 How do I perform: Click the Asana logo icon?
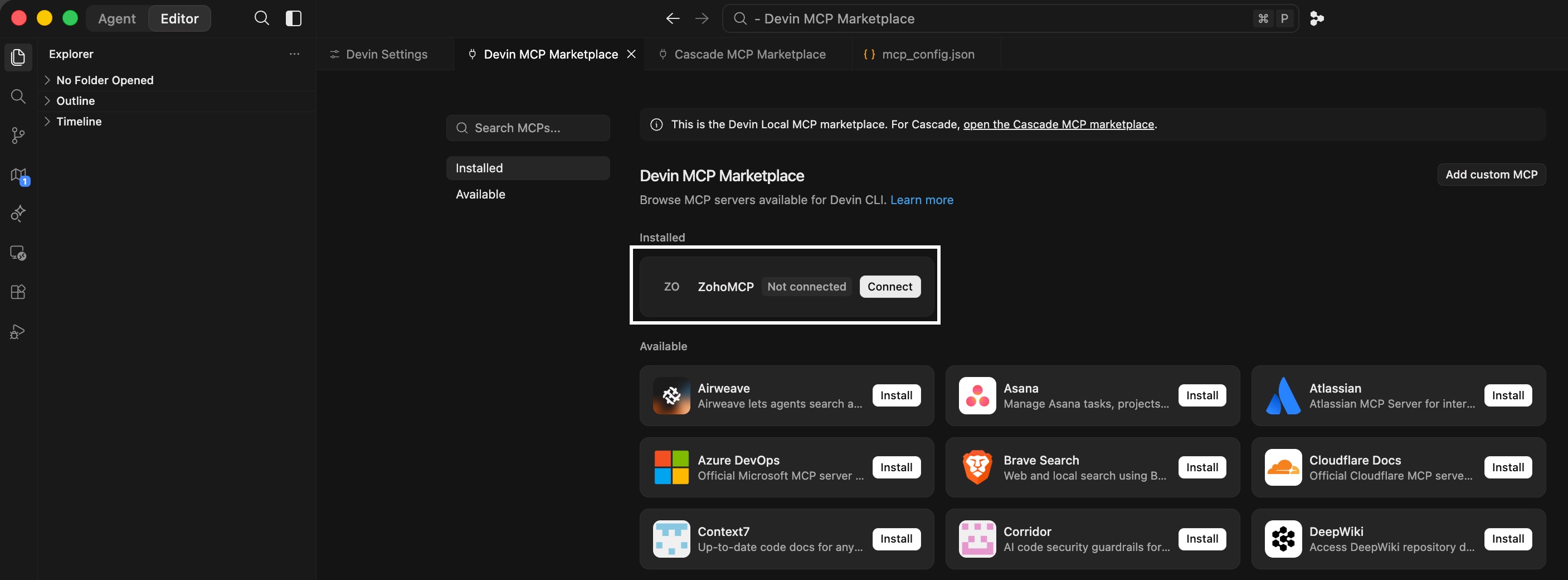pyautogui.click(x=977, y=395)
